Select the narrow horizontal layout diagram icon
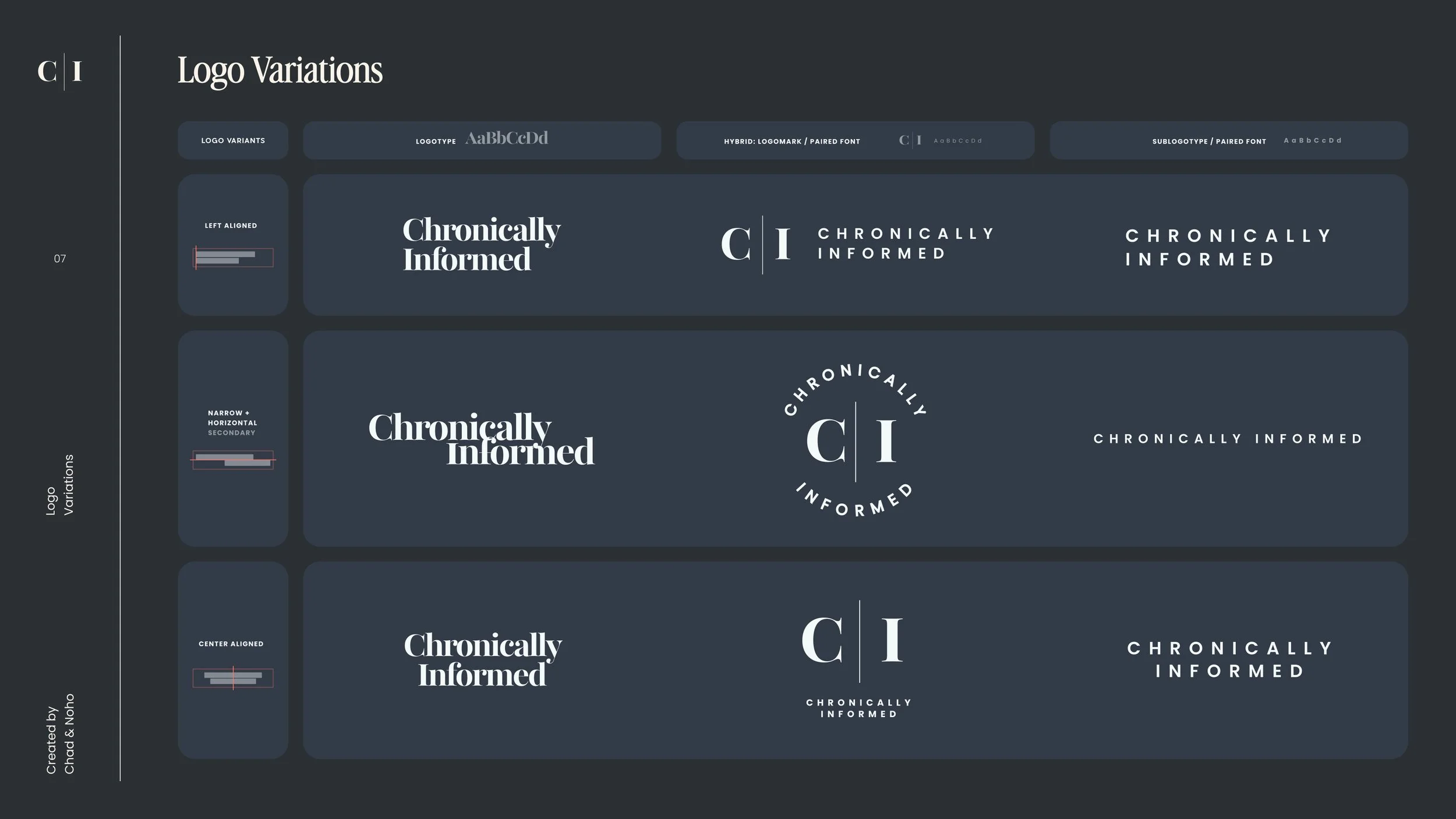Image resolution: width=1456 pixels, height=819 pixels. pyautogui.click(x=233, y=460)
